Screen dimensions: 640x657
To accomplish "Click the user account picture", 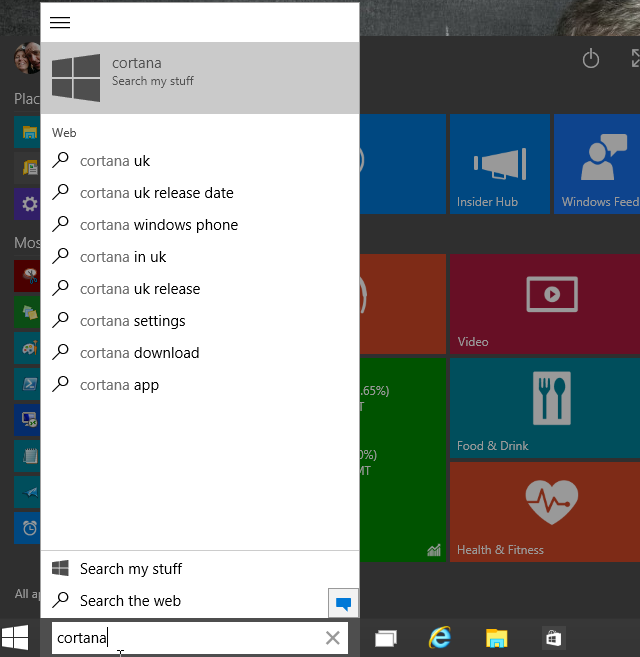I will tap(27, 58).
